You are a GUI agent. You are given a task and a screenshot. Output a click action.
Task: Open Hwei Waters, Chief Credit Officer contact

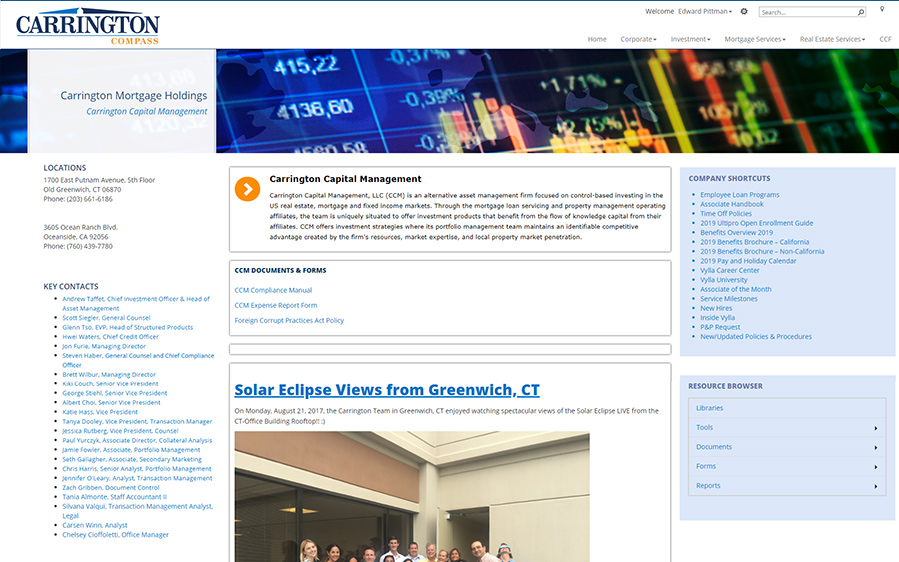click(x=110, y=337)
